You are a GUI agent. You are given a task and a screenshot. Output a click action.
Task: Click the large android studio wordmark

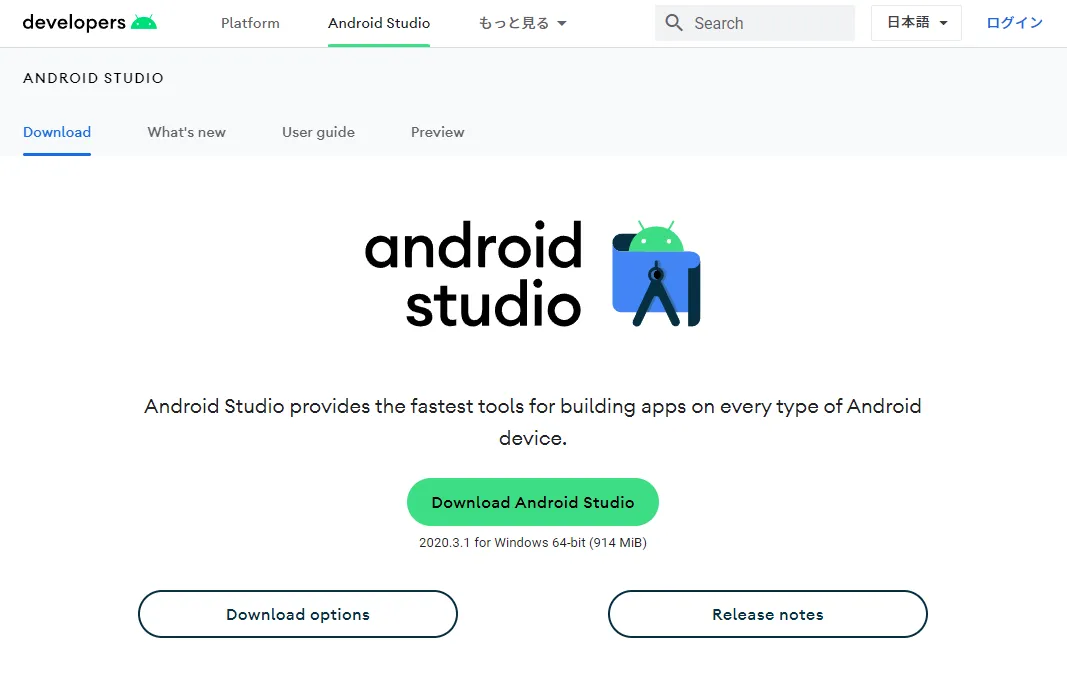click(x=474, y=275)
